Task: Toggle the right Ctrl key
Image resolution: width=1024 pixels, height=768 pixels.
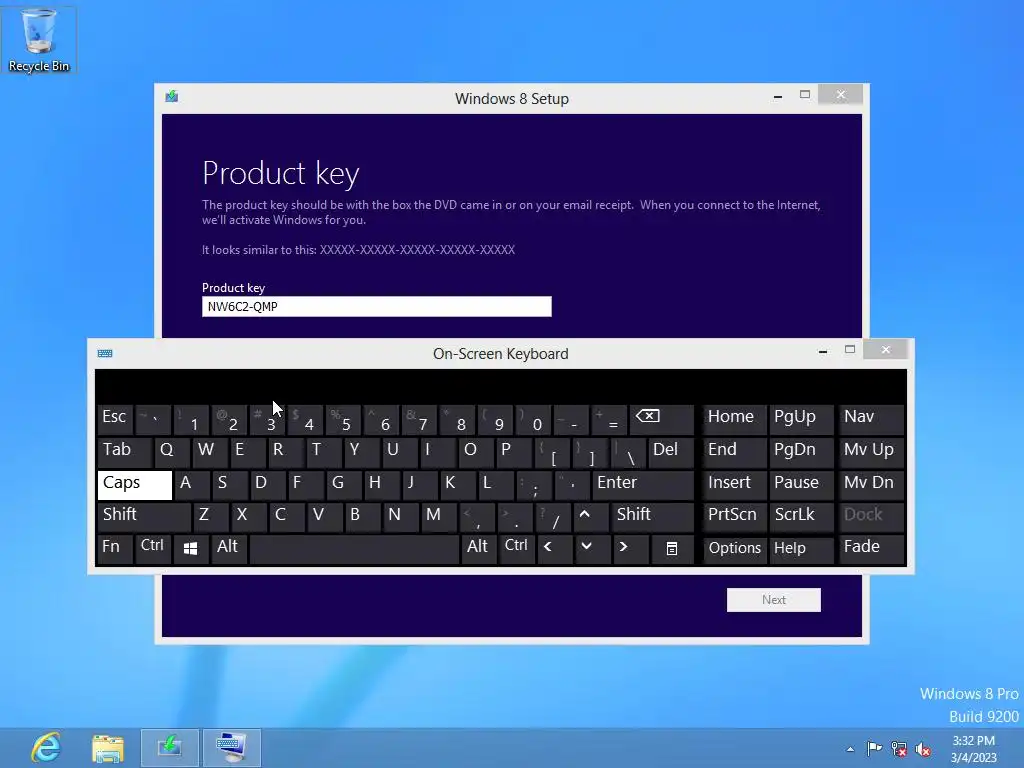Action: (517, 549)
